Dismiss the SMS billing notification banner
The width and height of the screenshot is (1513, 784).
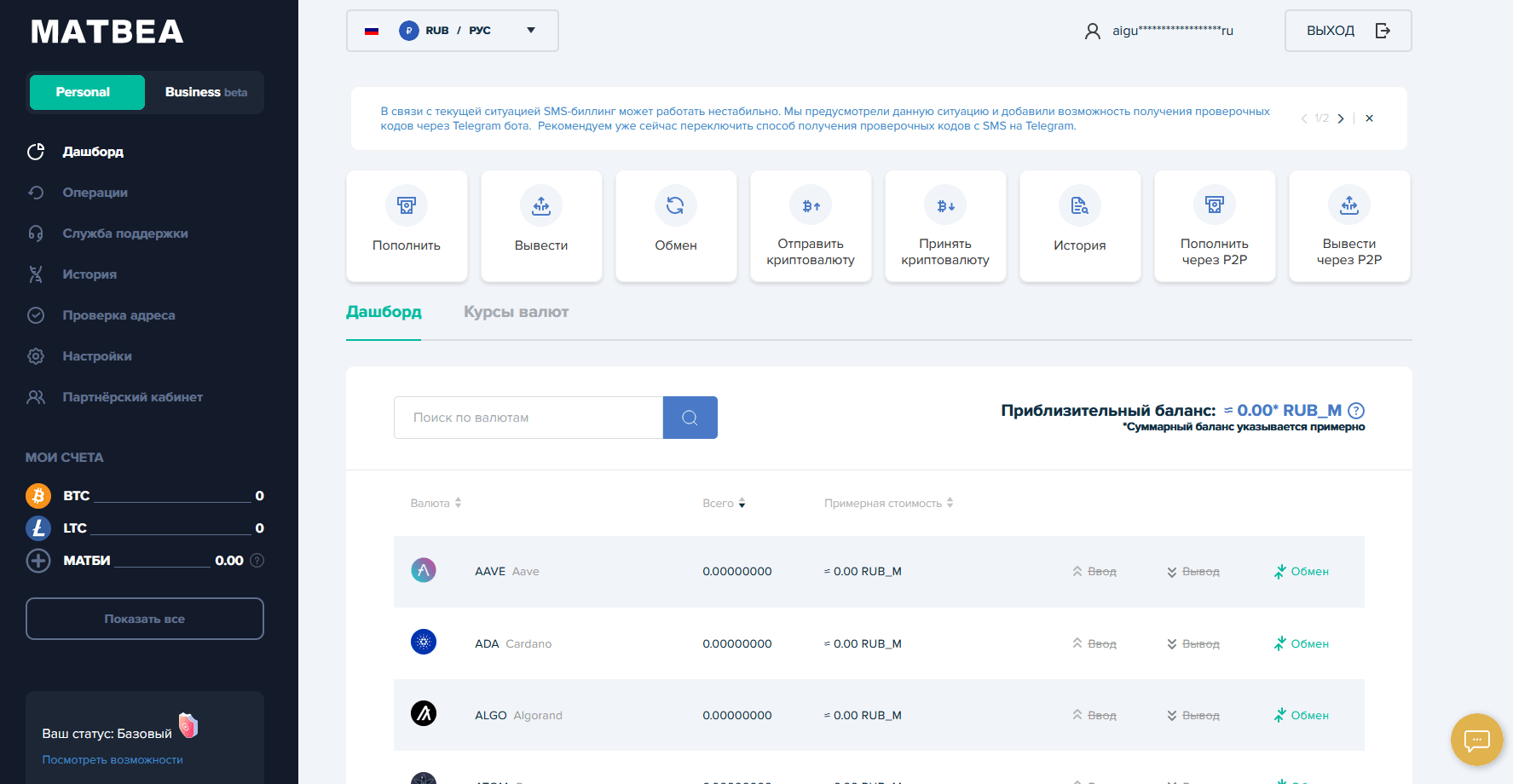pyautogui.click(x=1369, y=118)
